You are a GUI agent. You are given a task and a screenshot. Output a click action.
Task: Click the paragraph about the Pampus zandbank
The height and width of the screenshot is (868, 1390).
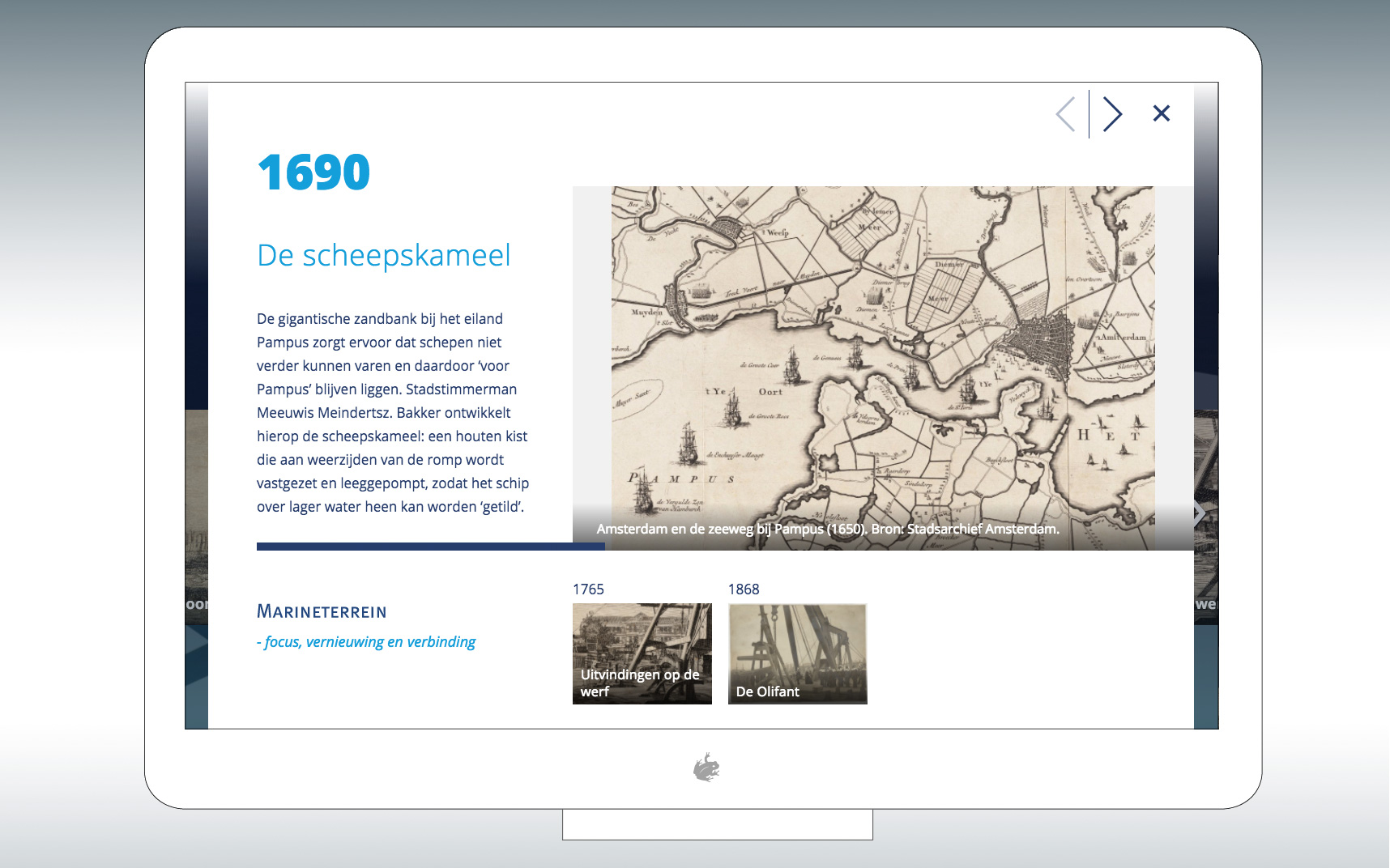point(393,413)
